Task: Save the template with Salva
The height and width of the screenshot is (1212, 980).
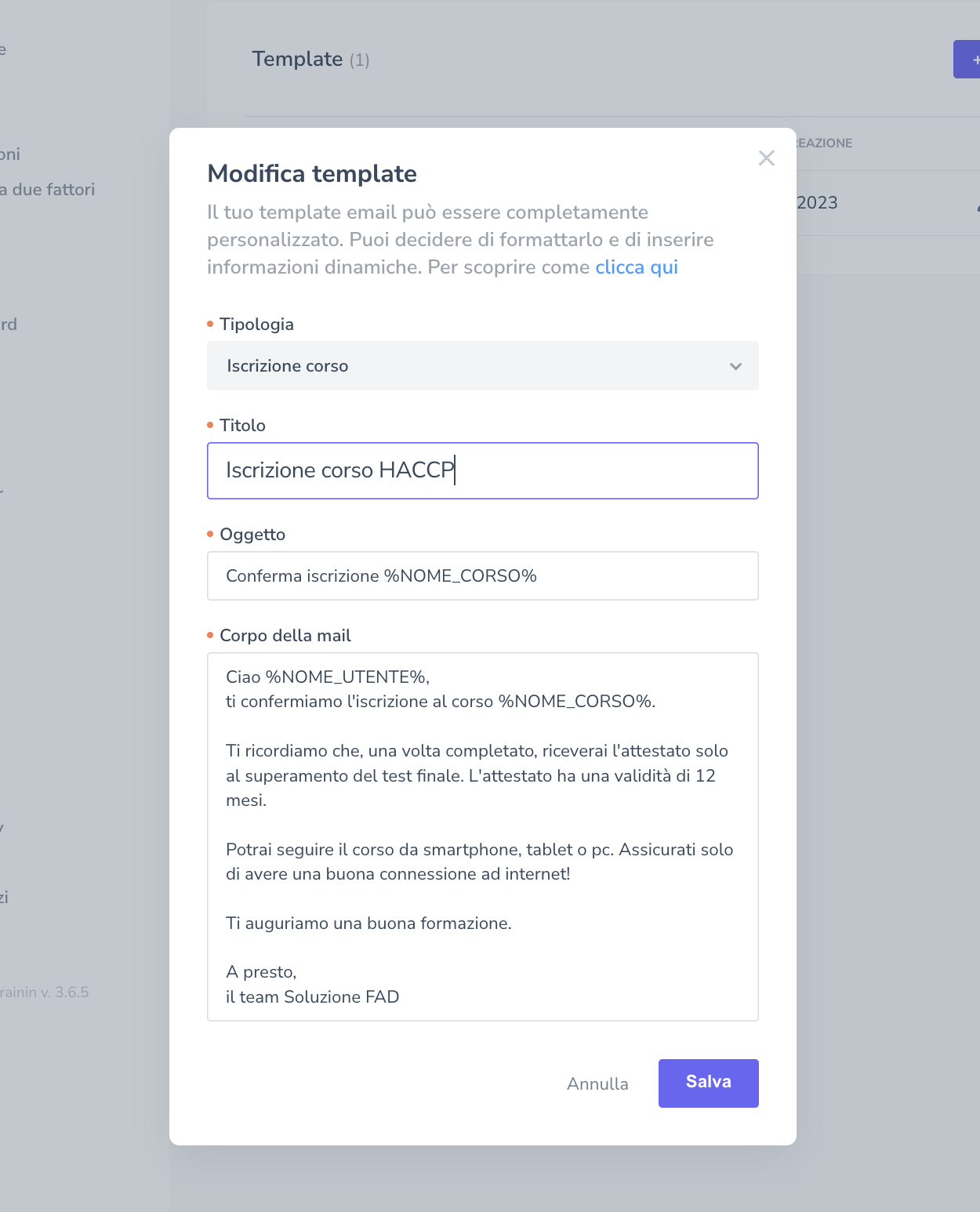Action: point(708,1083)
